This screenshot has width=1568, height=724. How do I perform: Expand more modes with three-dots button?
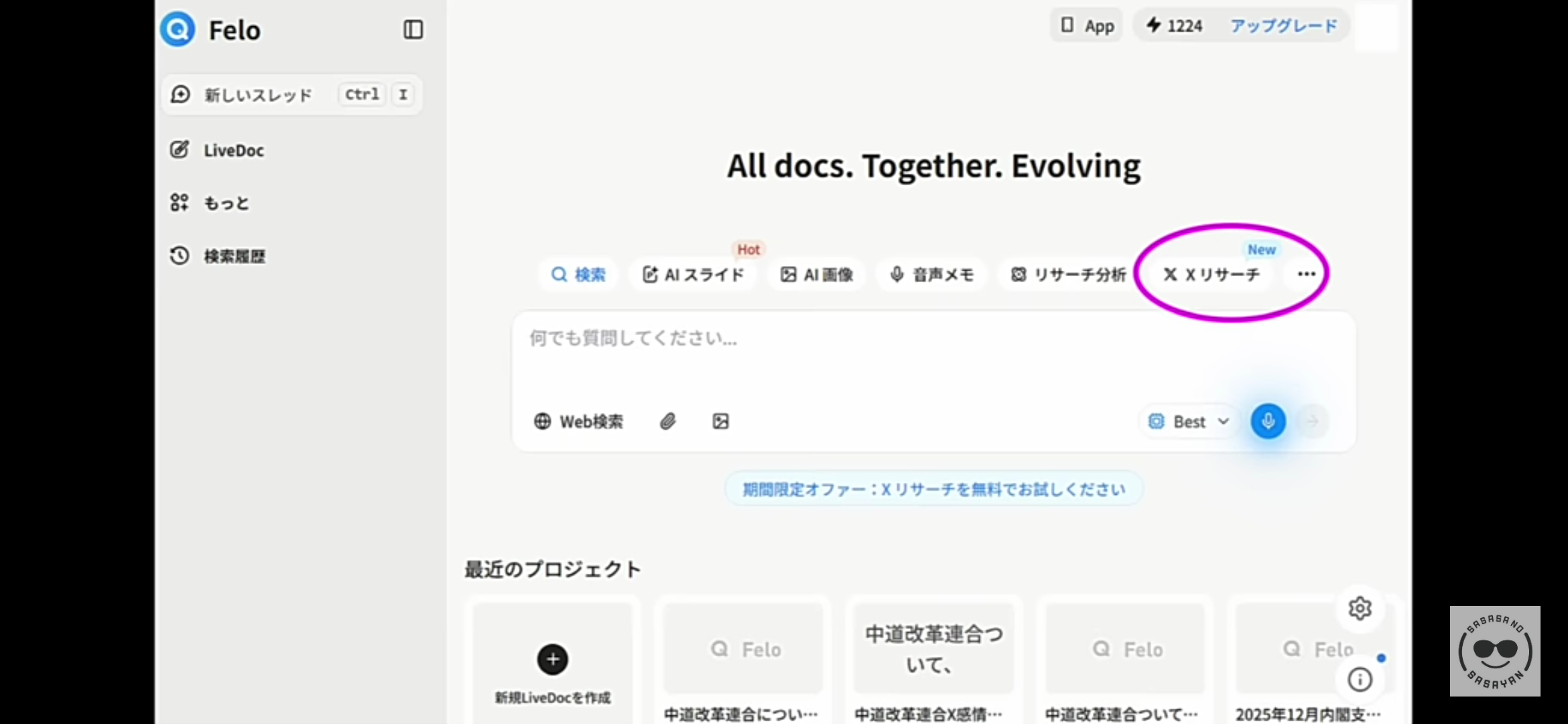1306,274
